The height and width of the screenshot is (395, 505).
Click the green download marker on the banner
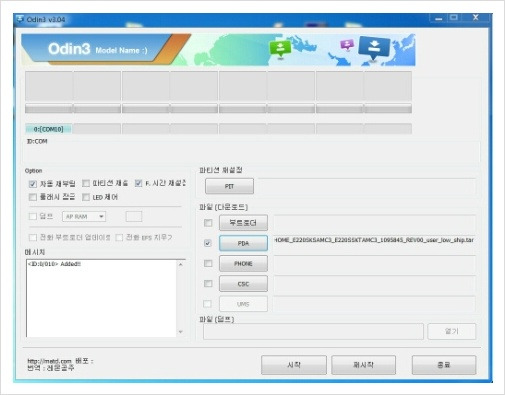pos(280,49)
